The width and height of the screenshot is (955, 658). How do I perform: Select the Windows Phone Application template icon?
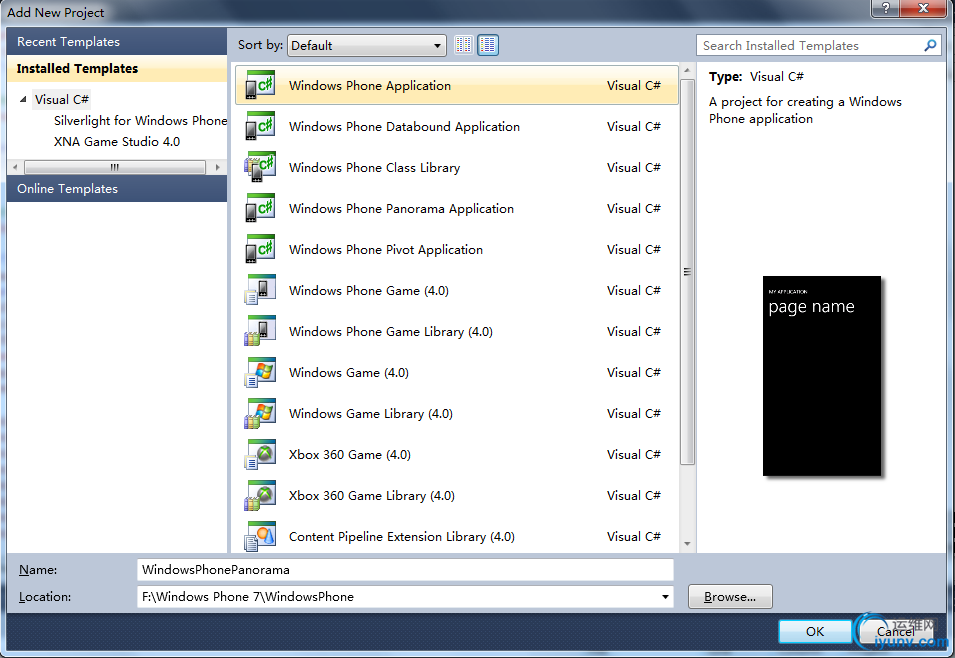coord(260,85)
